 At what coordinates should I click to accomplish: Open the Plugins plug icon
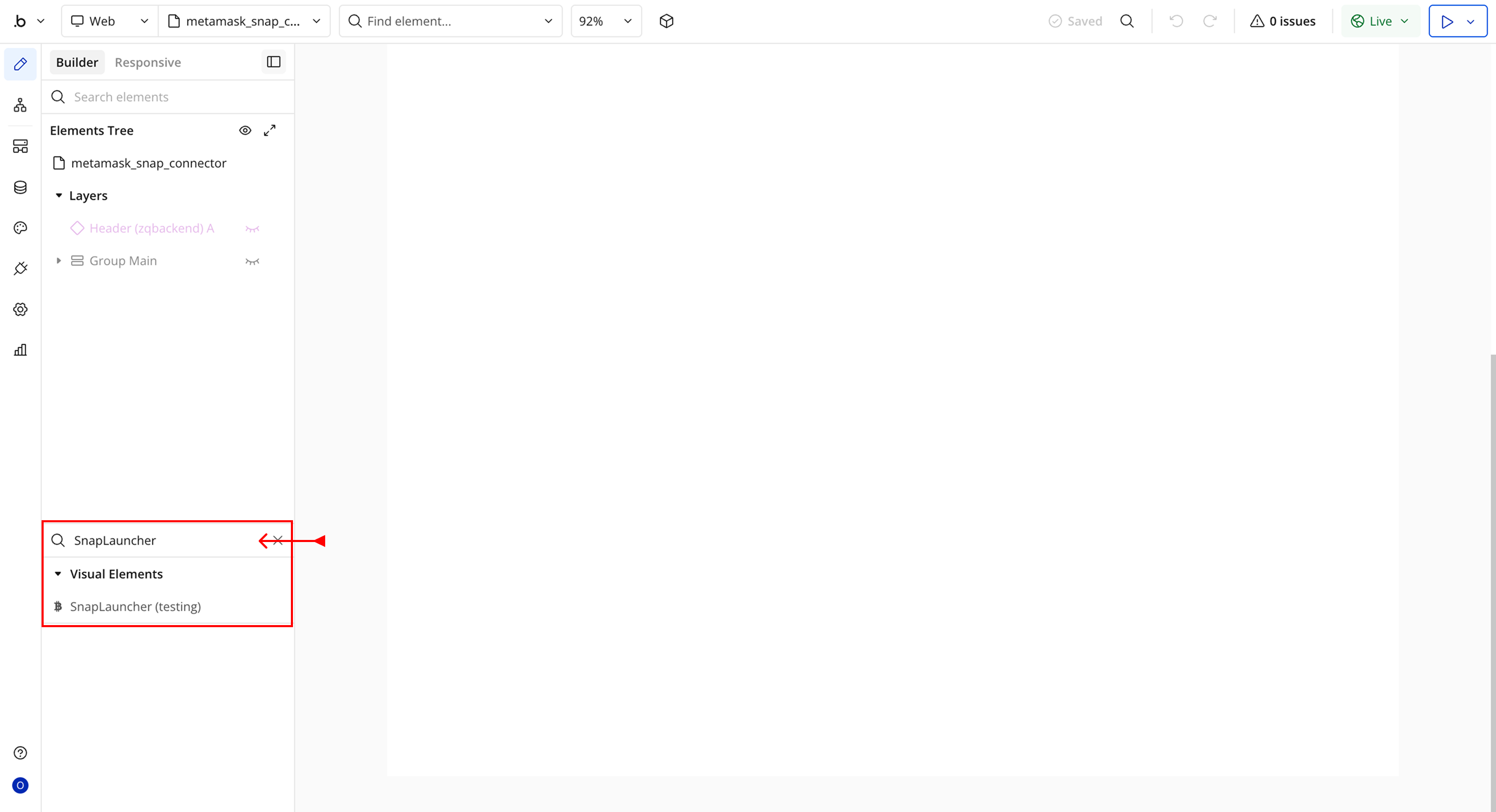click(x=20, y=268)
